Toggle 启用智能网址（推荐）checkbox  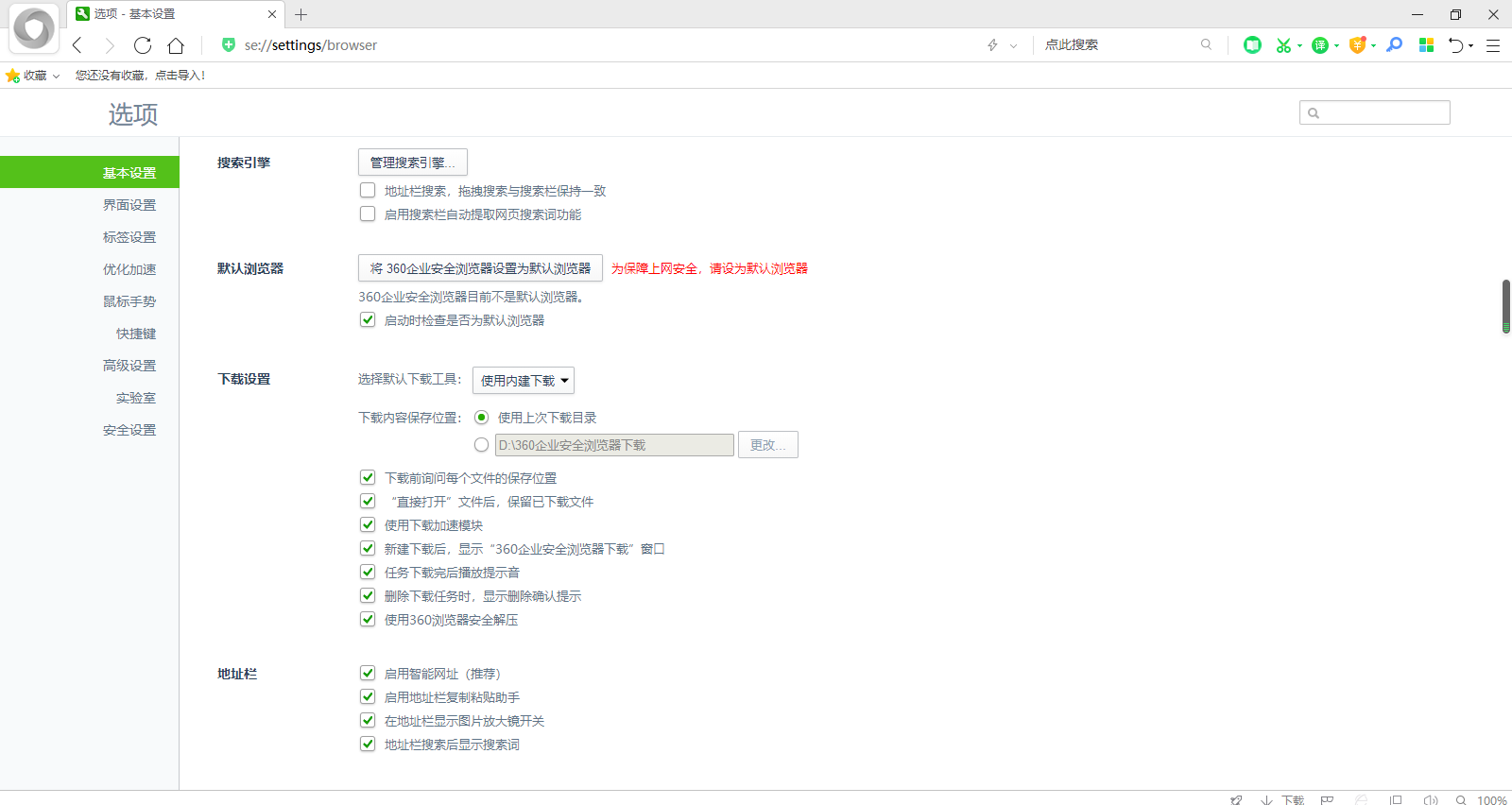(x=368, y=673)
